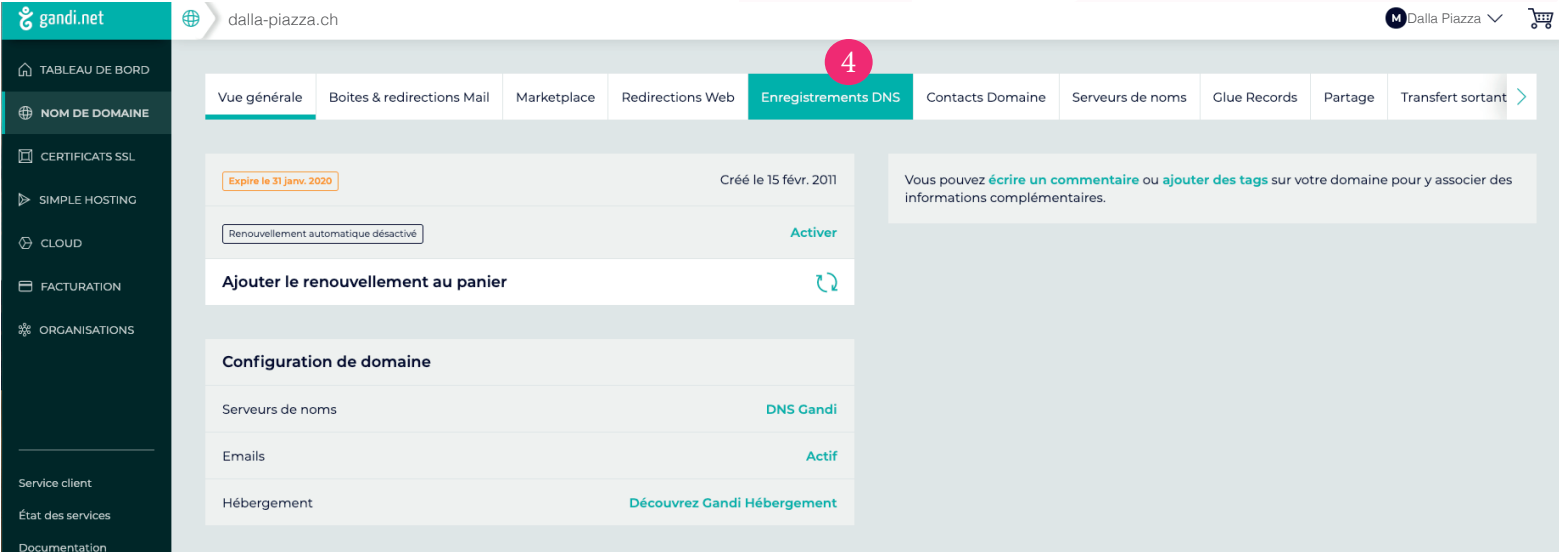Image resolution: width=1562 pixels, height=556 pixels.
Task: Open the Enregistrements DNS tab
Action: 830,97
